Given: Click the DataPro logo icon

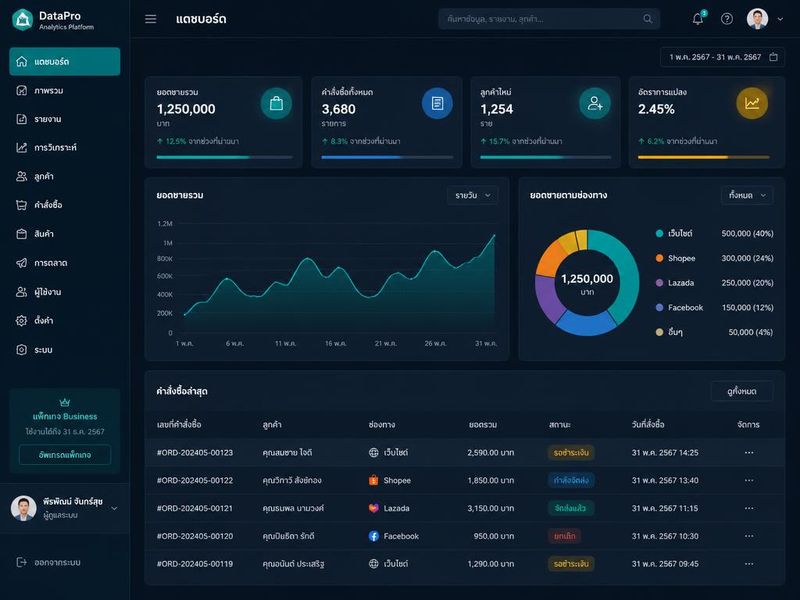Looking at the screenshot, I should click(22, 20).
